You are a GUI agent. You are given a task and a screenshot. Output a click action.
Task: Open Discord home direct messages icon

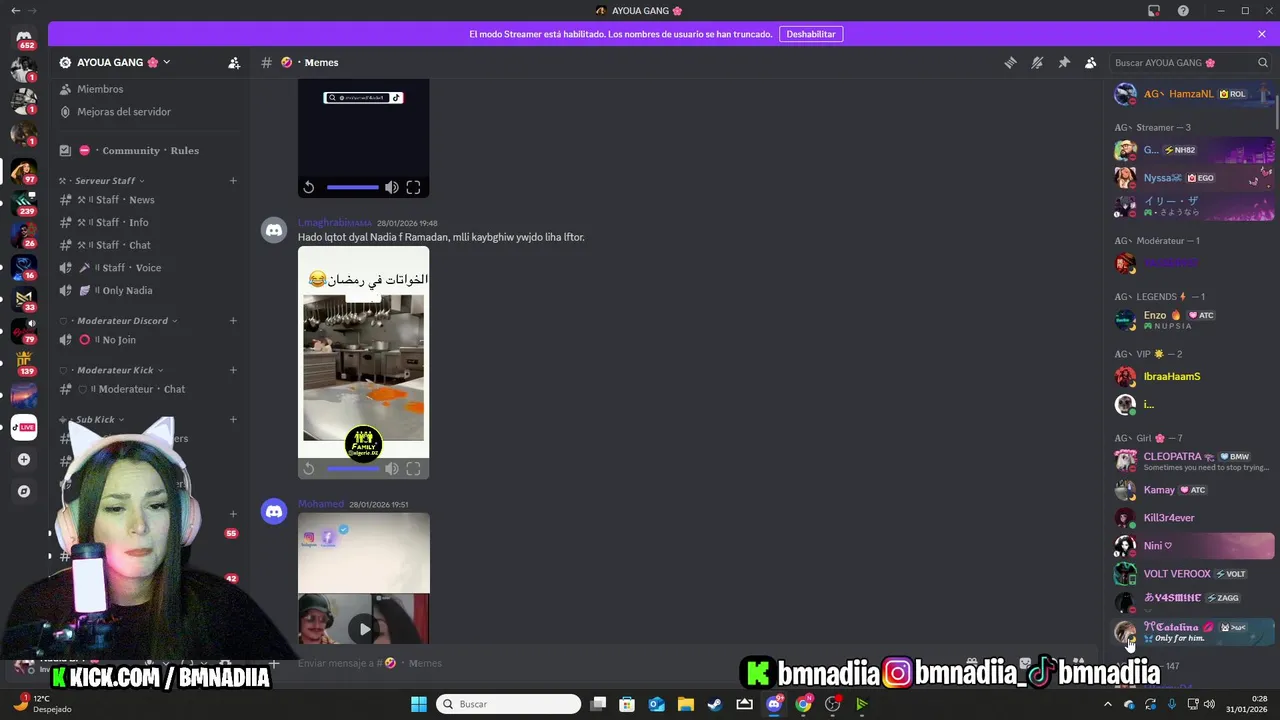(x=24, y=37)
